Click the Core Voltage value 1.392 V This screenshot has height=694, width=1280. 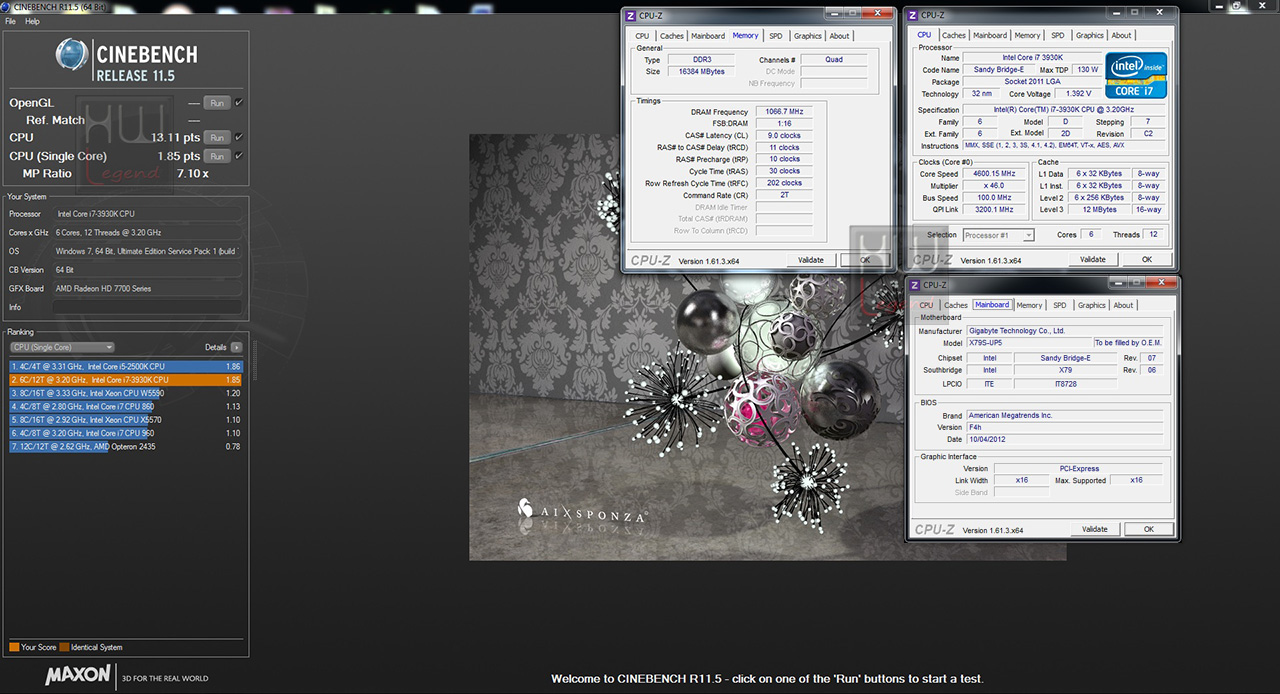(1078, 94)
